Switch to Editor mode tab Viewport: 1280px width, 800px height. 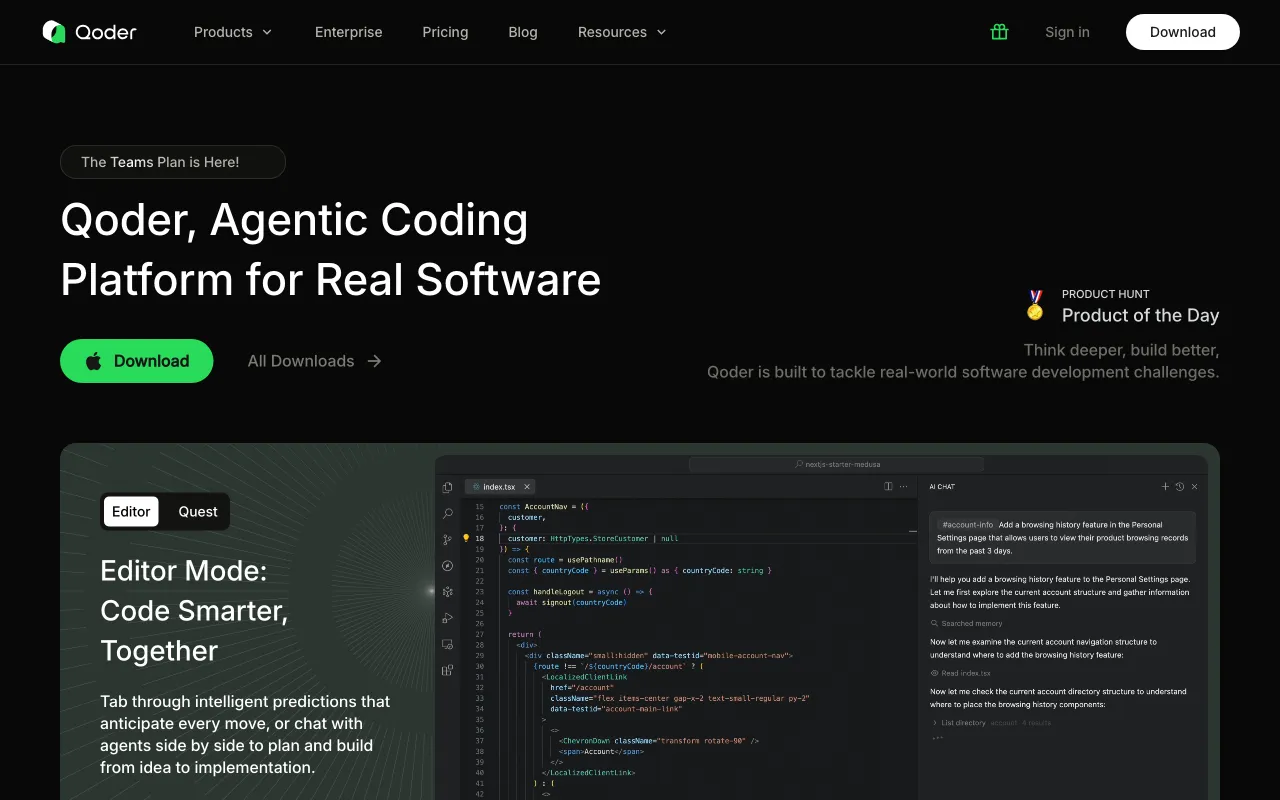[131, 512]
